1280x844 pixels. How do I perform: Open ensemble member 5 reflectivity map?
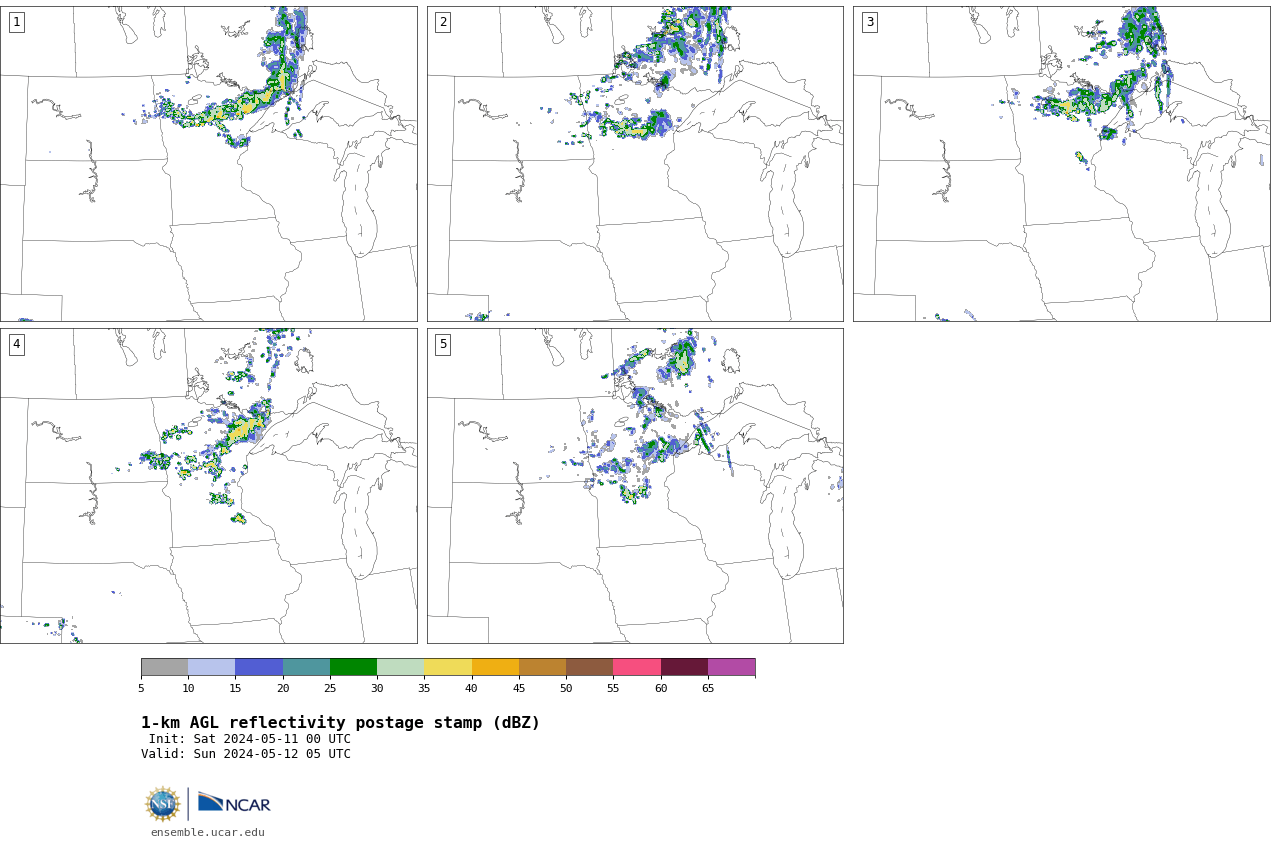coord(635,486)
